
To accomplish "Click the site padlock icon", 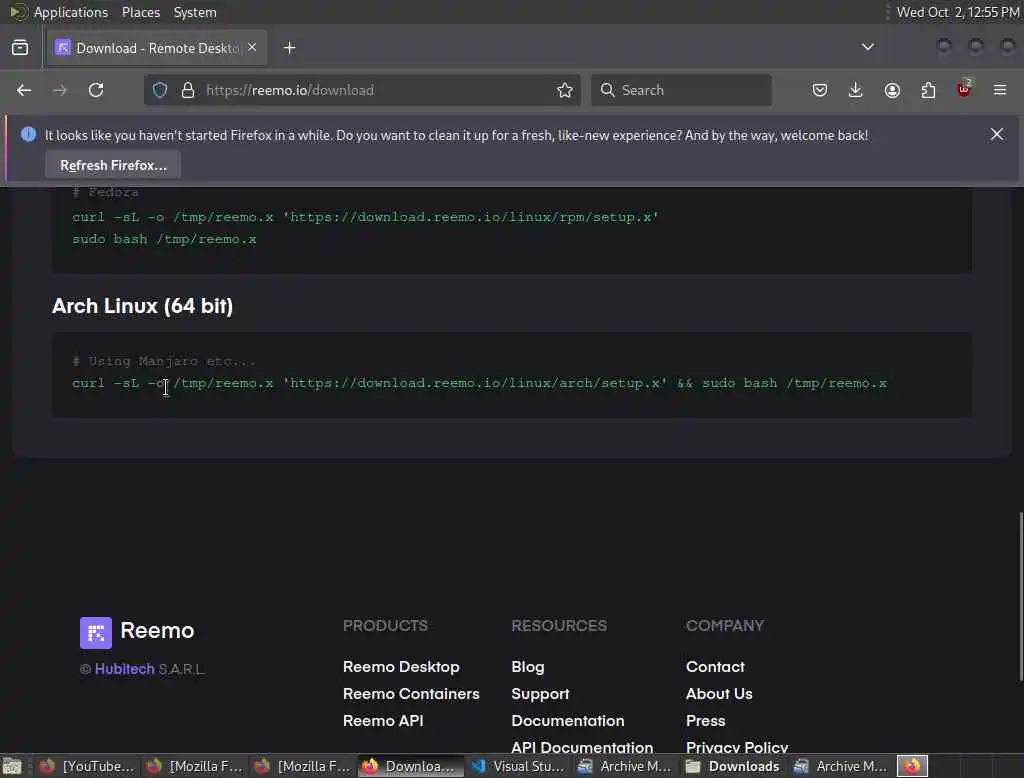I will coord(188,90).
